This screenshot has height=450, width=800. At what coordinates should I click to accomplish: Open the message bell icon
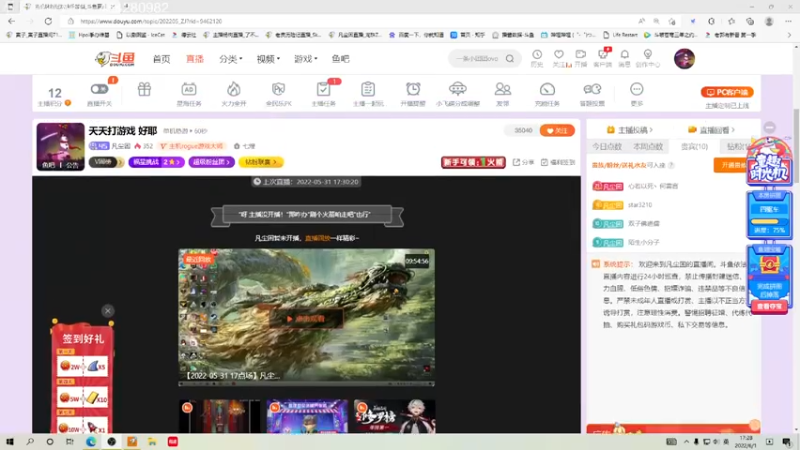point(624,54)
